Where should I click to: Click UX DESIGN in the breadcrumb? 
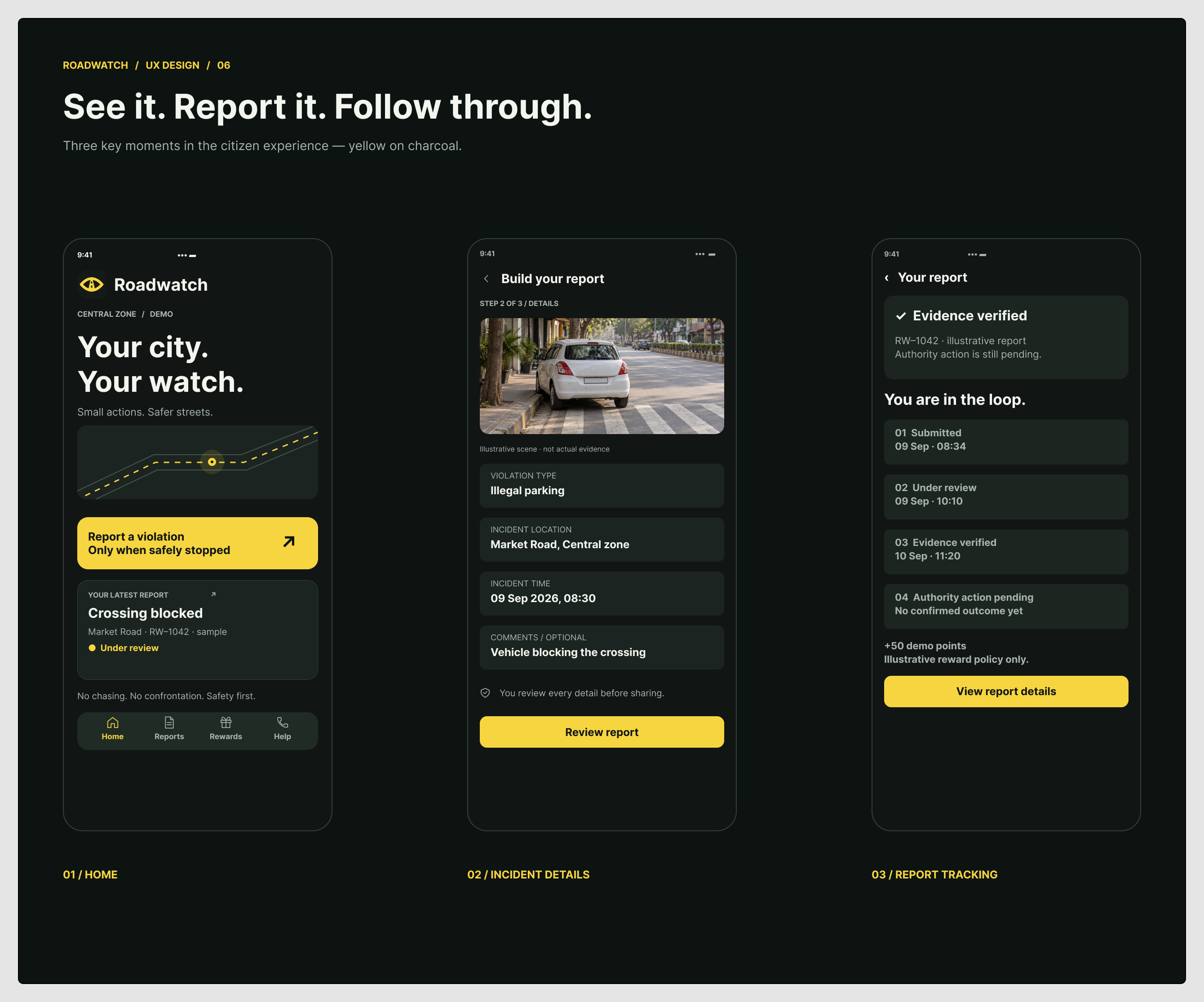pos(173,66)
